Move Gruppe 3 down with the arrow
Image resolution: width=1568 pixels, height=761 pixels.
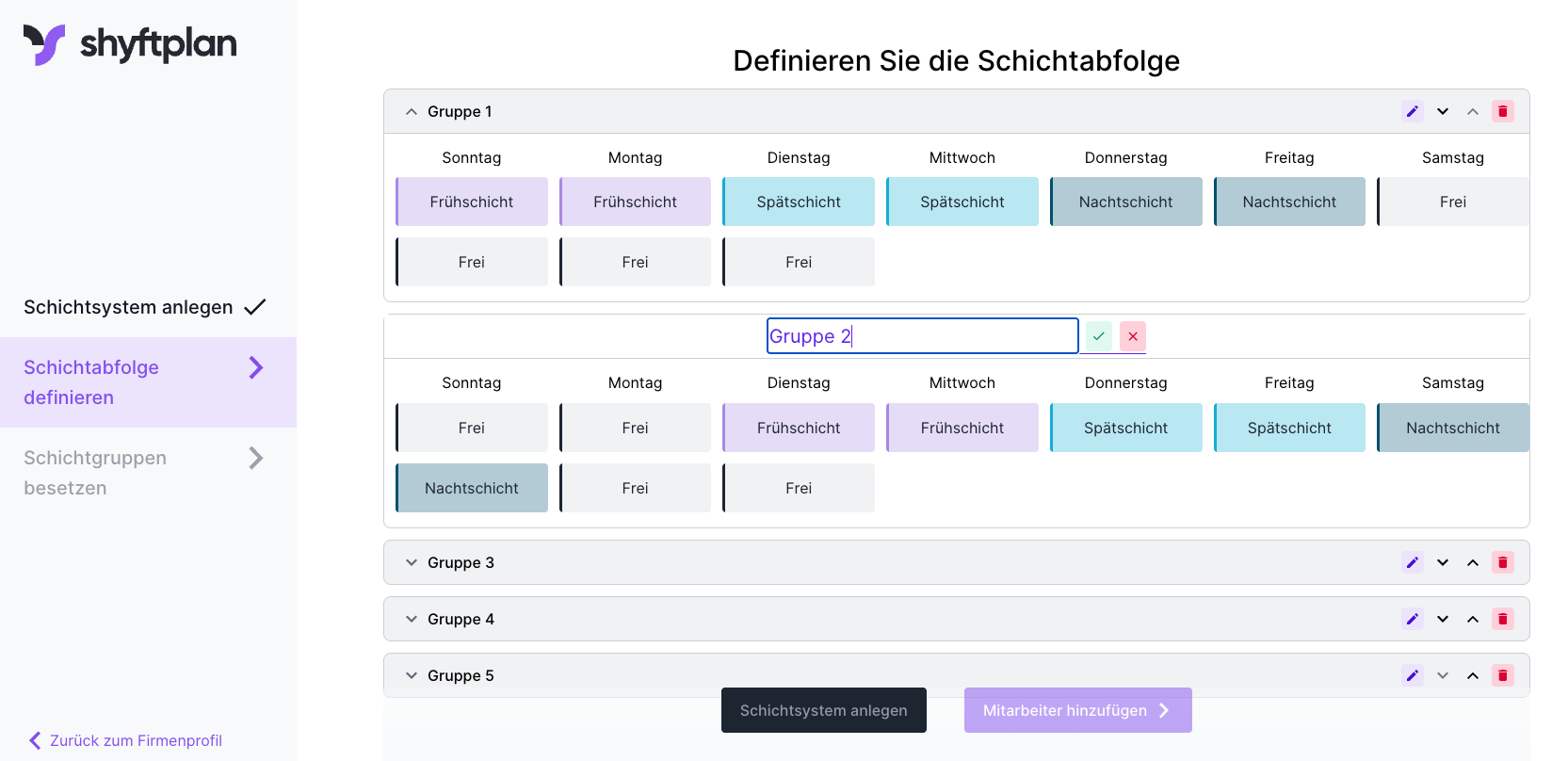tap(1443, 562)
